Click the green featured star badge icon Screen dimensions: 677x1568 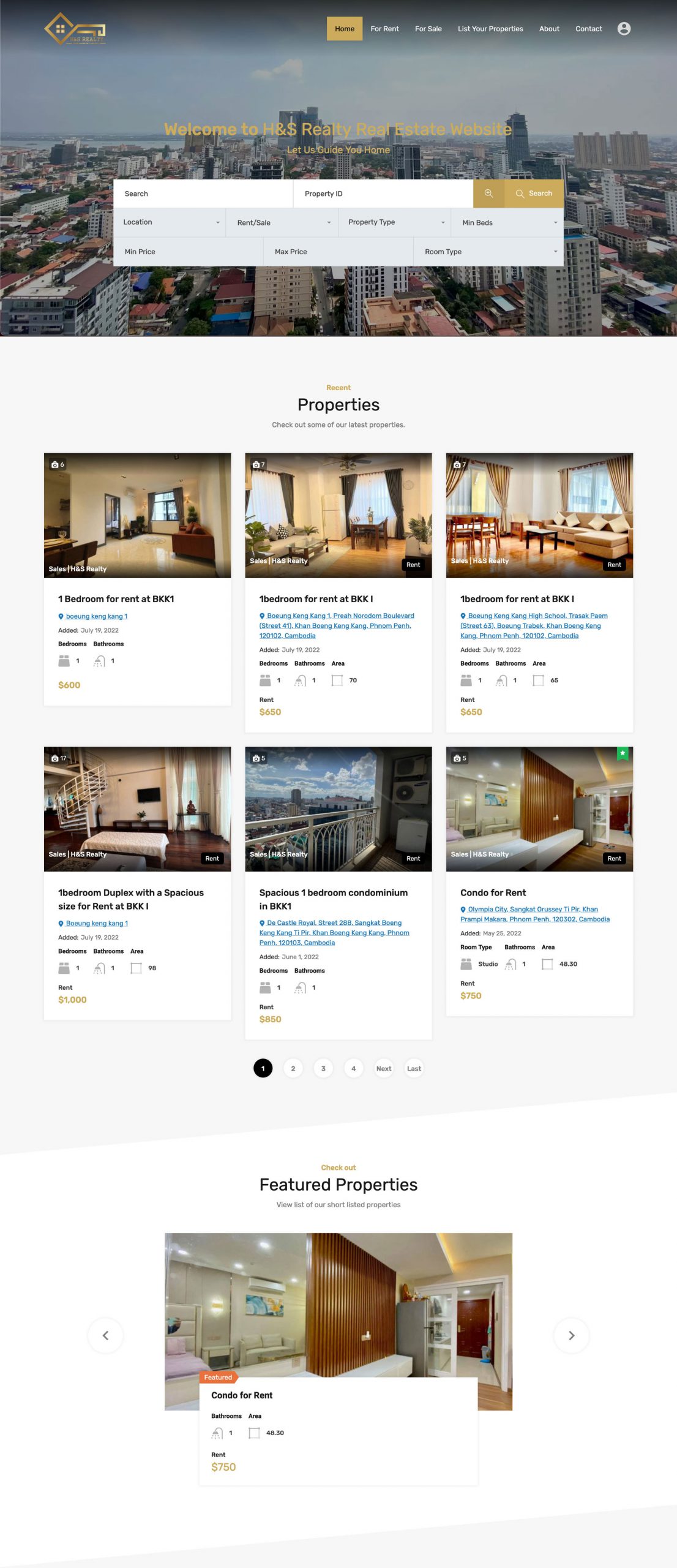tap(623, 753)
